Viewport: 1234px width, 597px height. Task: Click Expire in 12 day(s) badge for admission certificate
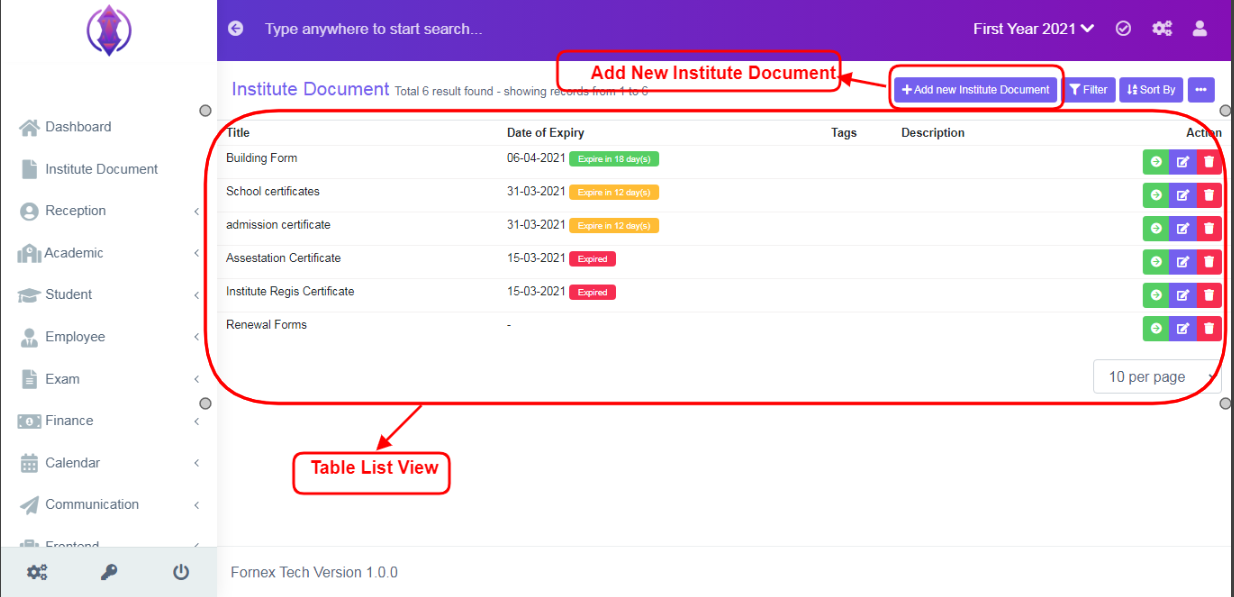click(x=614, y=225)
